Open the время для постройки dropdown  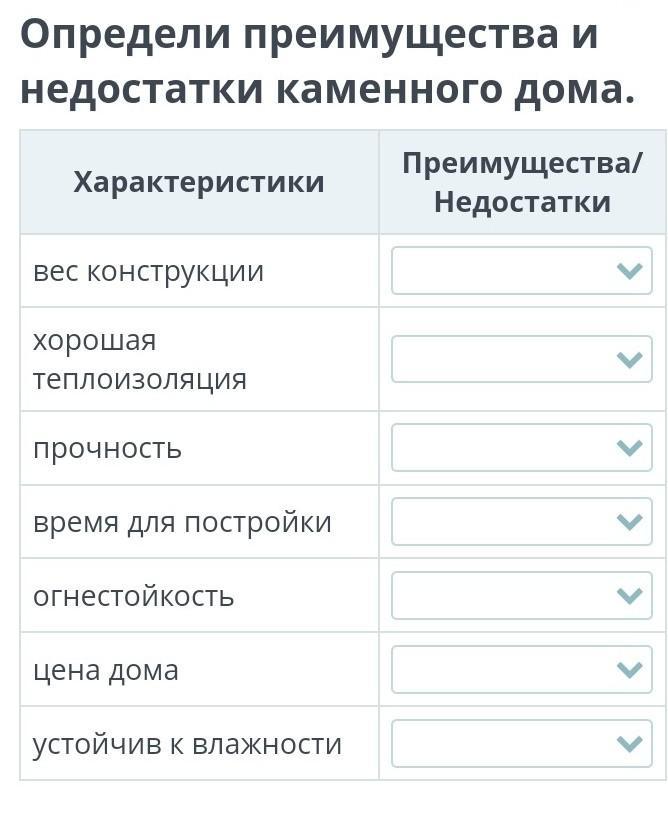[x=521, y=521]
